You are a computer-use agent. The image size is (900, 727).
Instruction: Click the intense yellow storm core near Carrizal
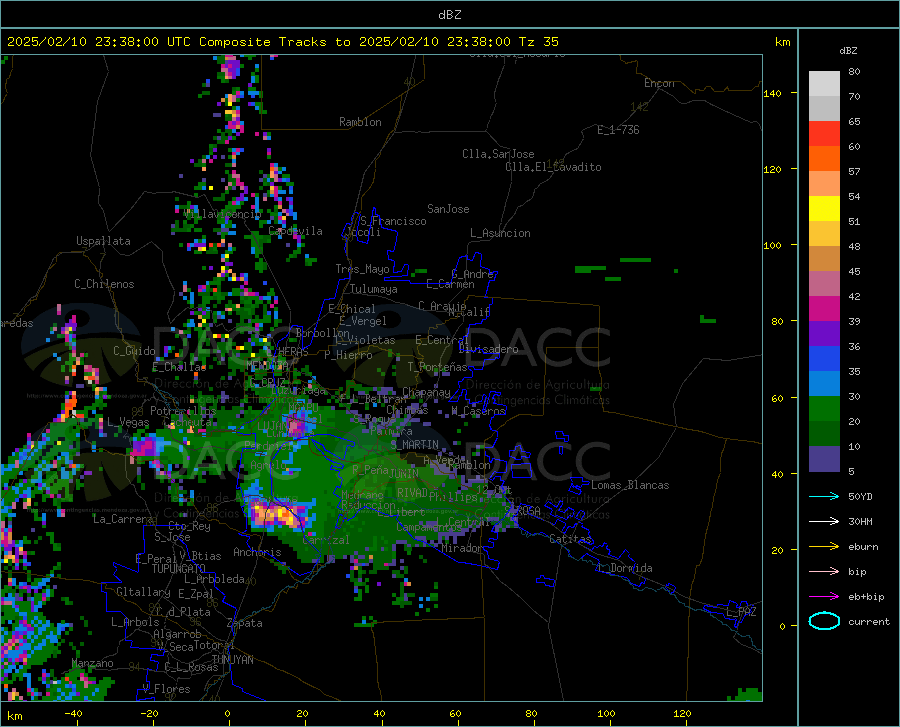tap(278, 514)
